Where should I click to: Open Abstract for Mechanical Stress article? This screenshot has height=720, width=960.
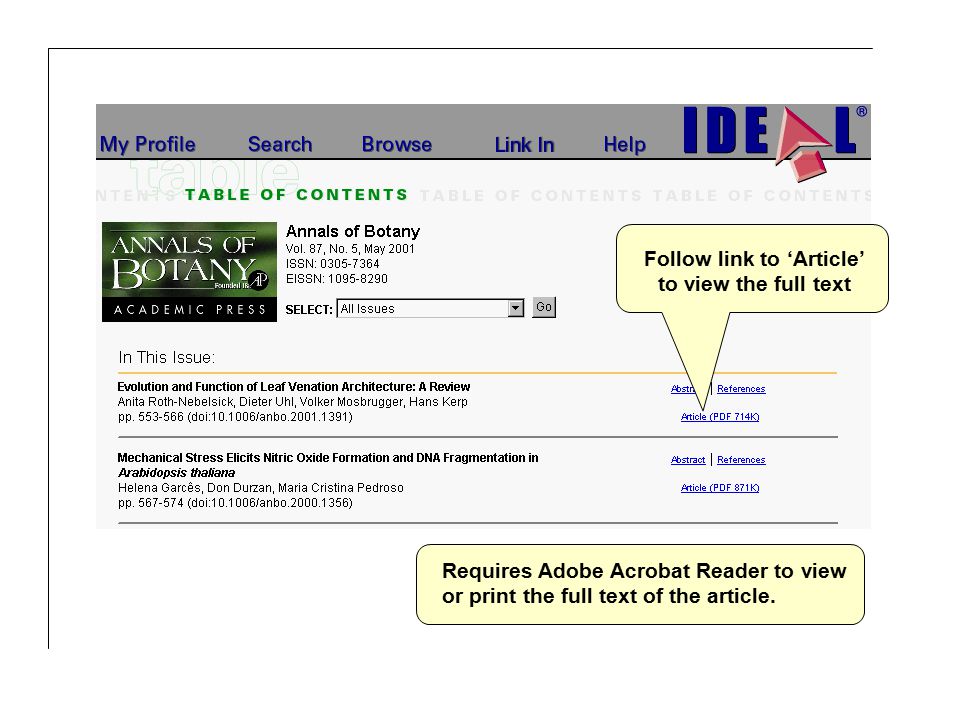(688, 460)
